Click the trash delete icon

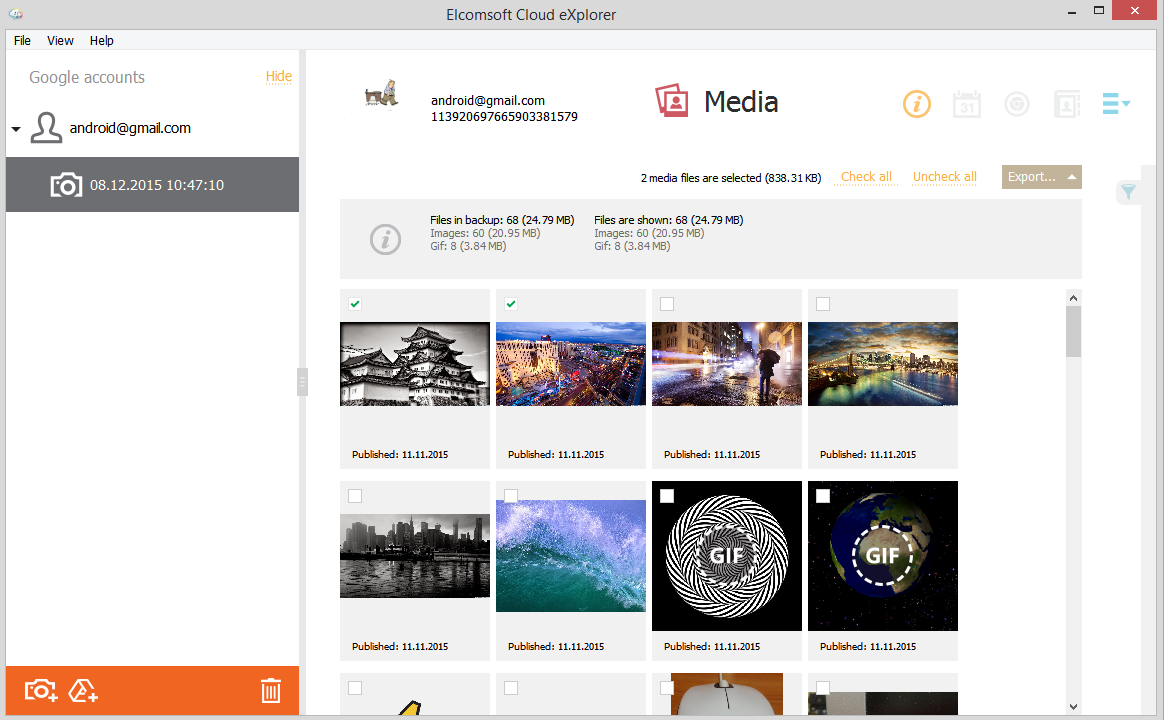[x=270, y=691]
